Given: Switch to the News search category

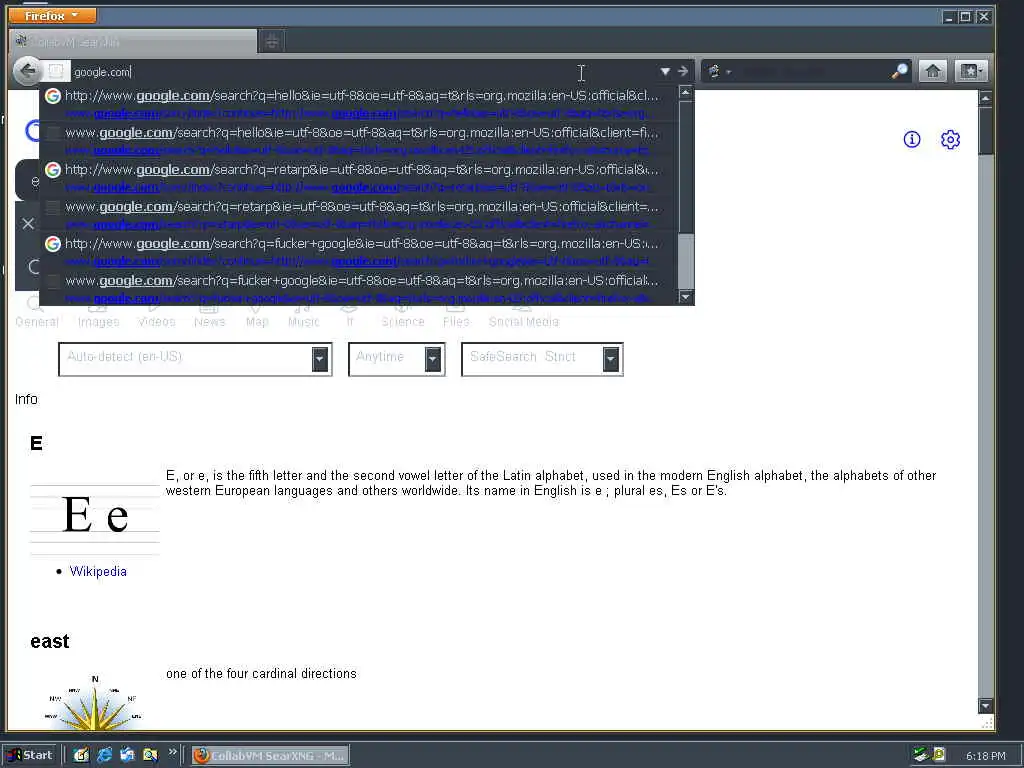Looking at the screenshot, I should [209, 315].
